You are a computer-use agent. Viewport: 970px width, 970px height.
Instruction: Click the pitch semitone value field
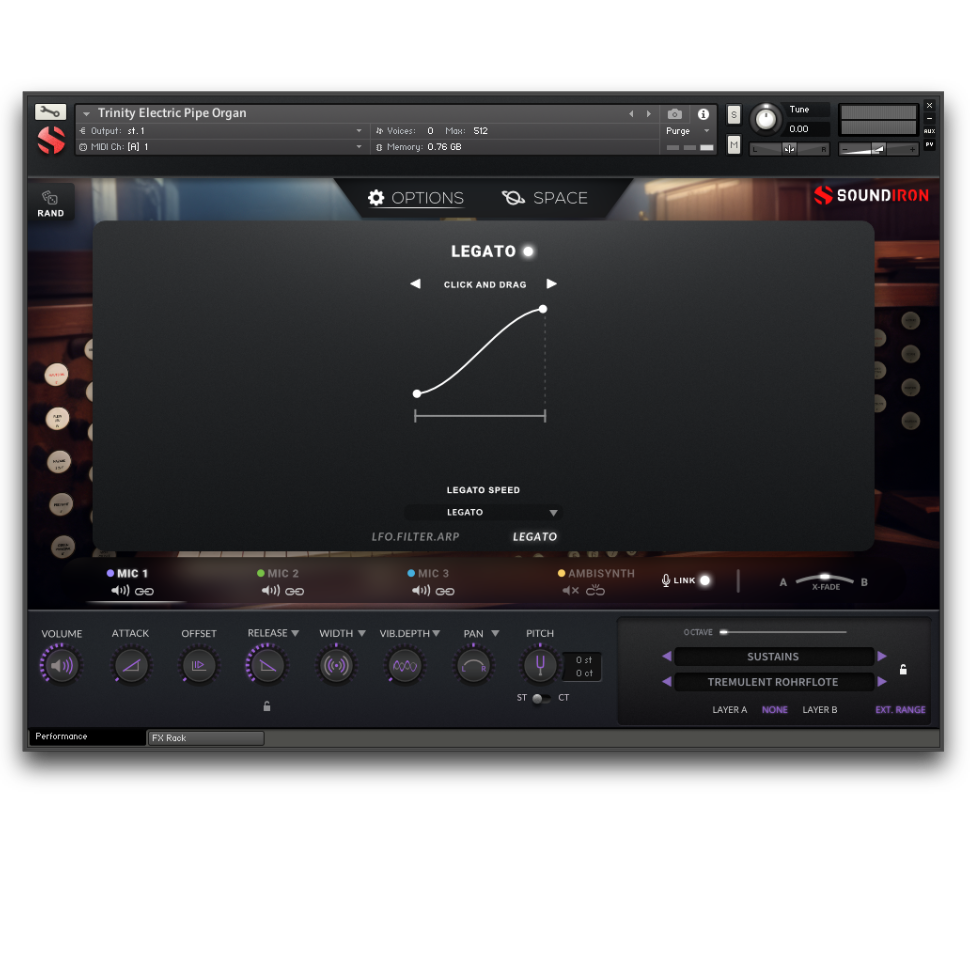(x=583, y=660)
